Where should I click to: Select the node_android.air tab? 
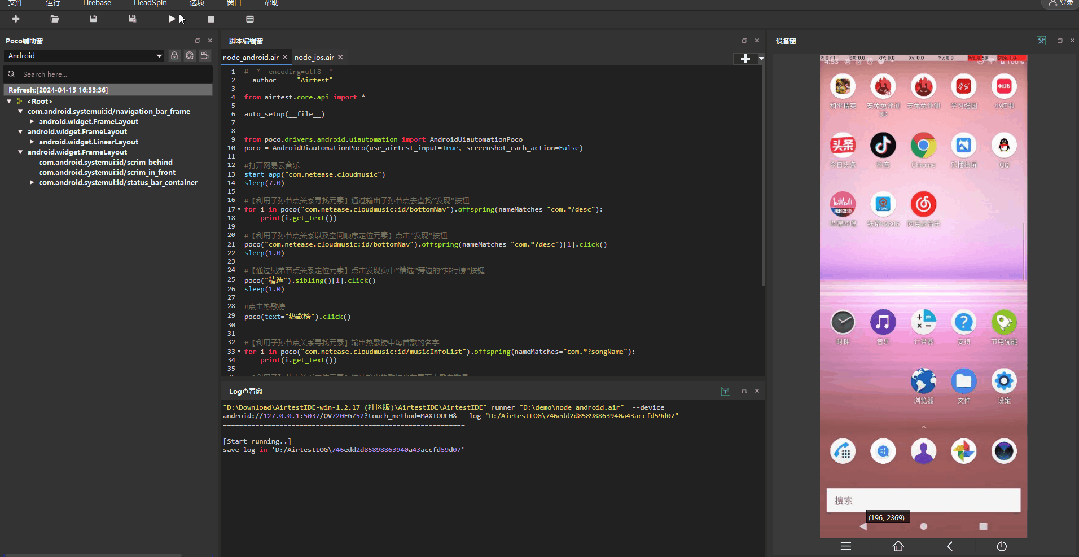(252, 58)
